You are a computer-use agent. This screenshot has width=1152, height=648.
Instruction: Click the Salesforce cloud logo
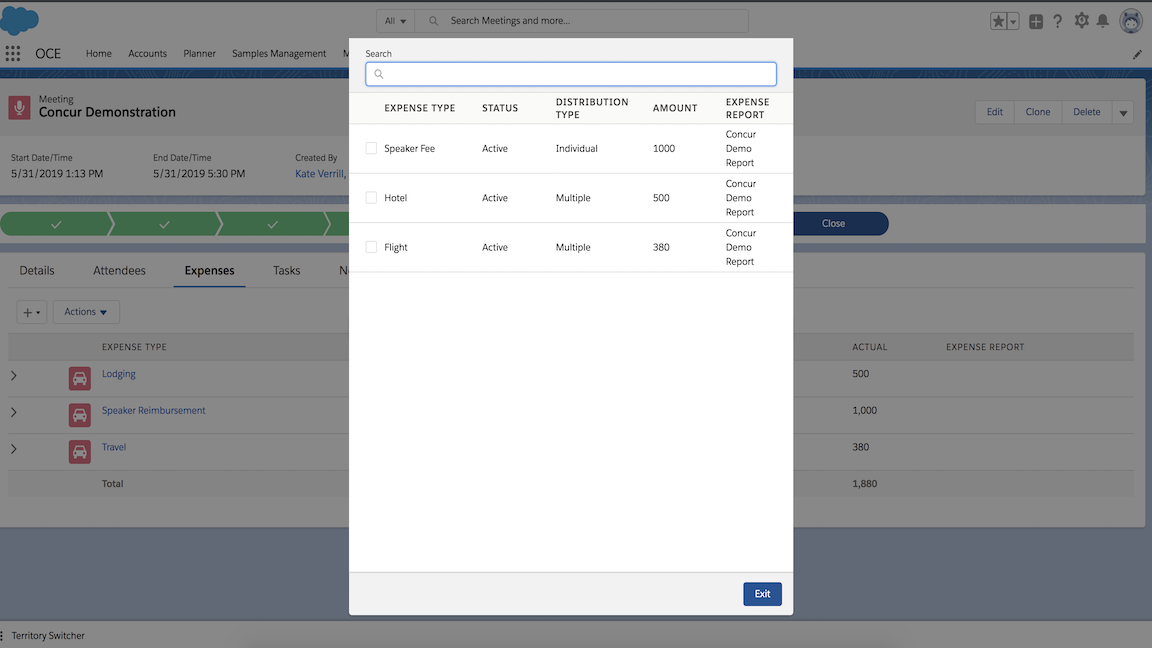(x=19, y=21)
